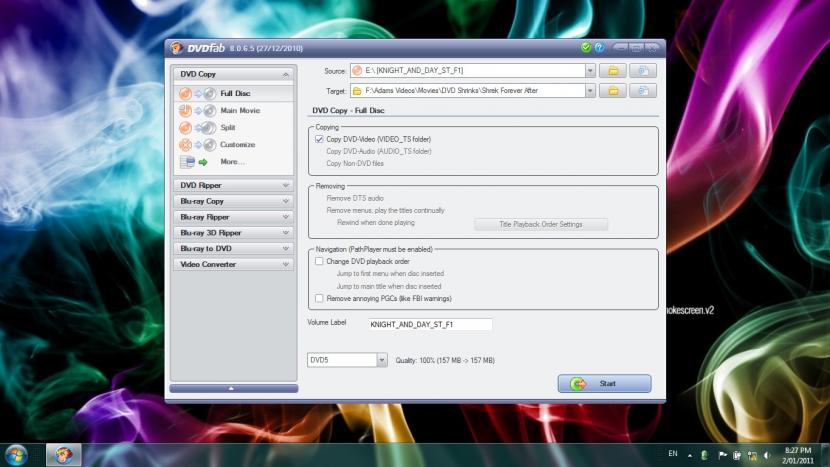Expand the Blu-ray to DVD section
This screenshot has width=830, height=467.
pos(234,248)
